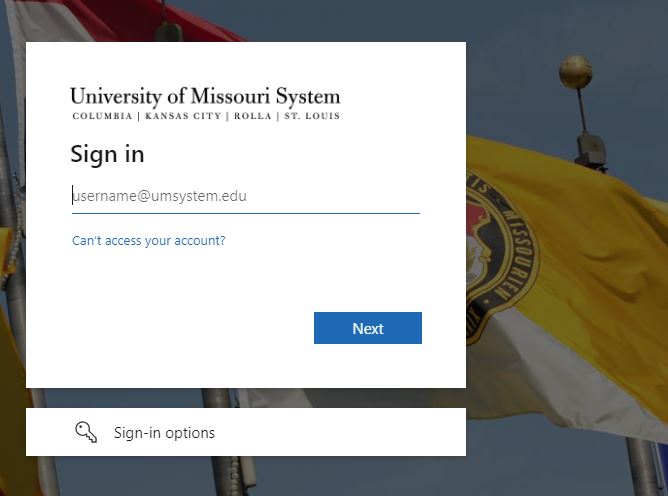Click the "Sign in" heading
Viewport: 668px width, 496px height.
coord(107,154)
